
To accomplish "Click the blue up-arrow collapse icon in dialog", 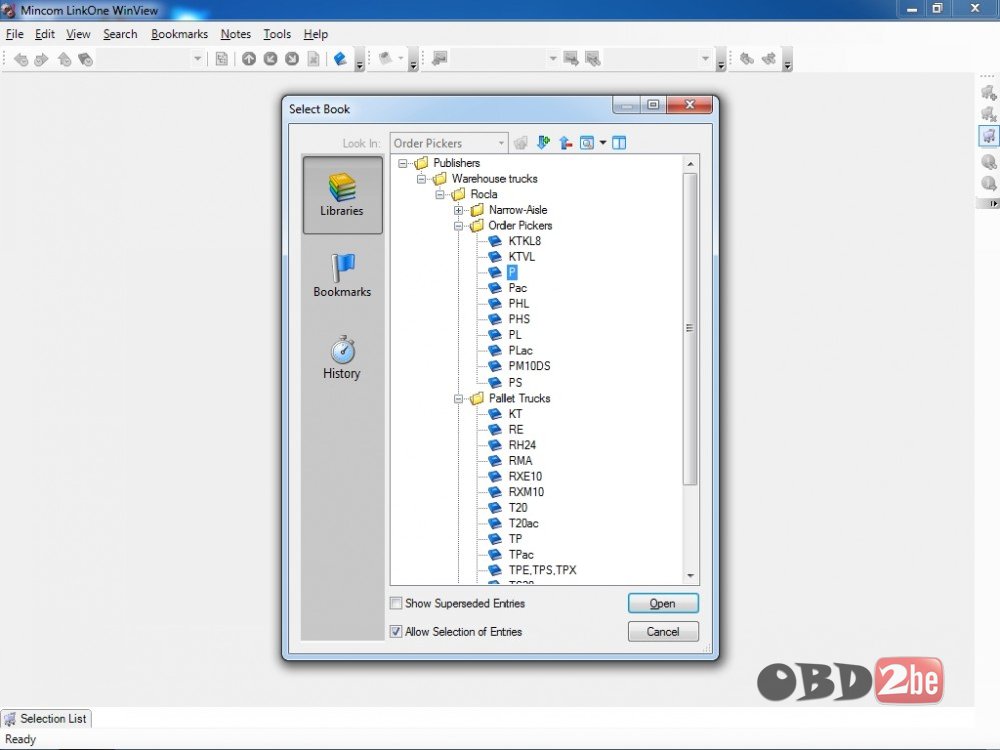I will (565, 143).
